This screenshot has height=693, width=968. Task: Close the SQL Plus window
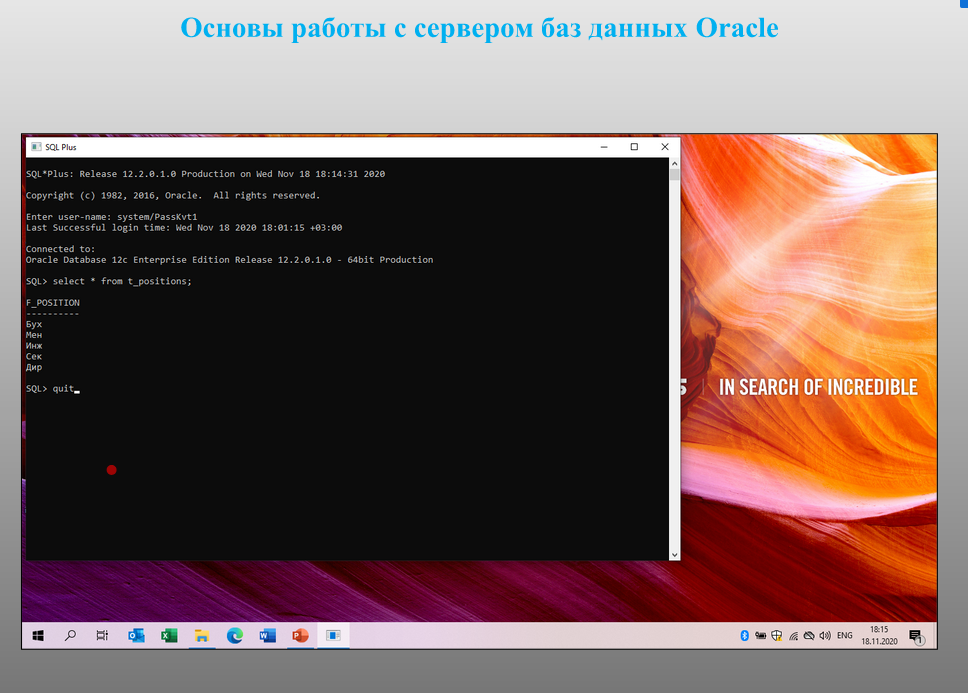[665, 147]
